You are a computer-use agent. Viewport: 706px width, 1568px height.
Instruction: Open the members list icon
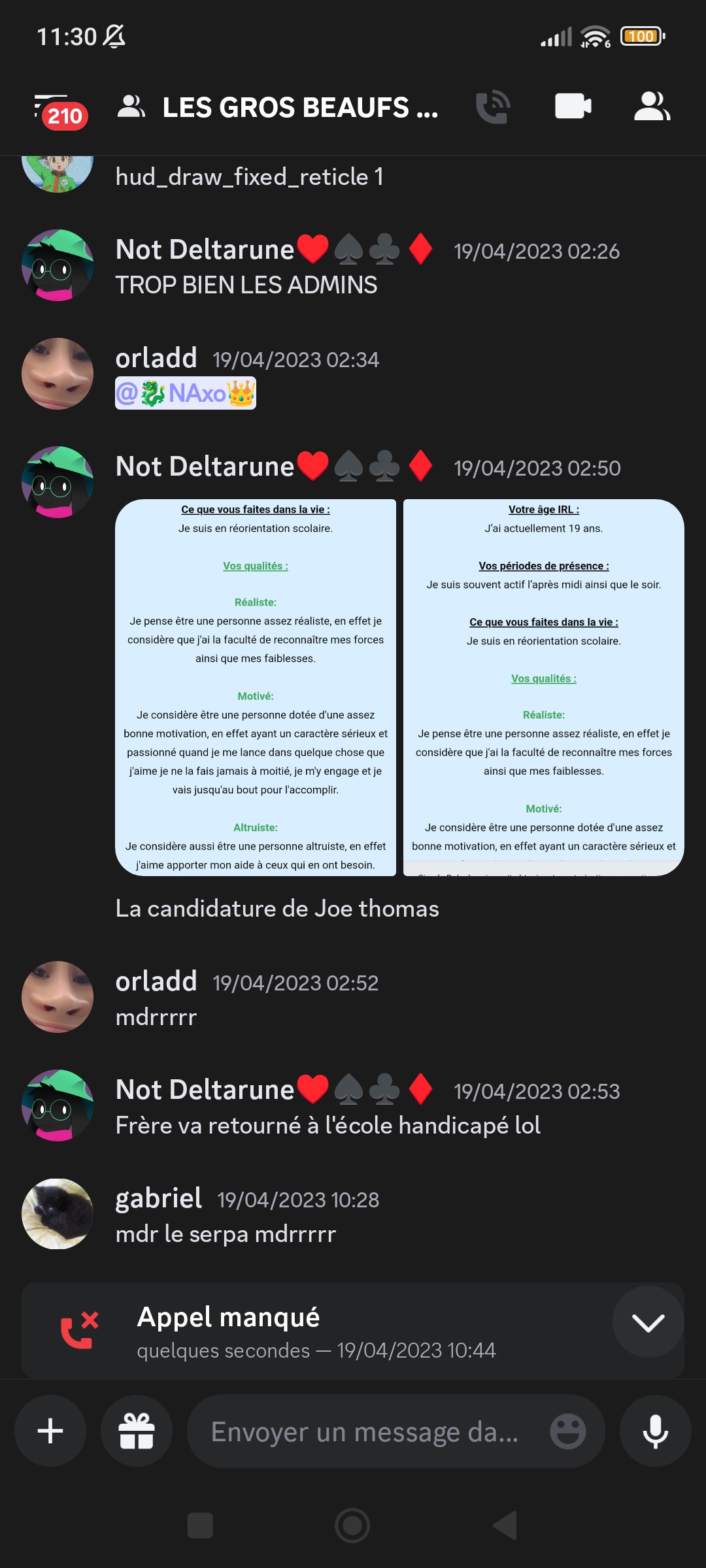652,106
